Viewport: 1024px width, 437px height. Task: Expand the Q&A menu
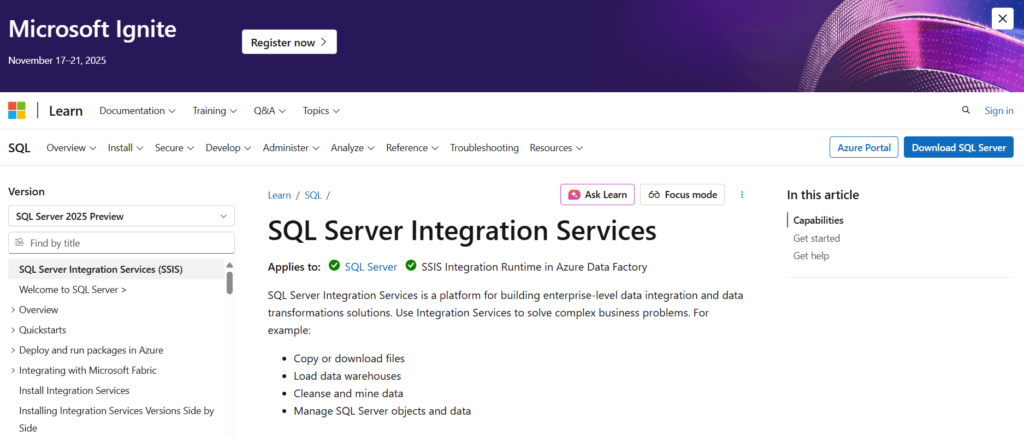point(270,111)
